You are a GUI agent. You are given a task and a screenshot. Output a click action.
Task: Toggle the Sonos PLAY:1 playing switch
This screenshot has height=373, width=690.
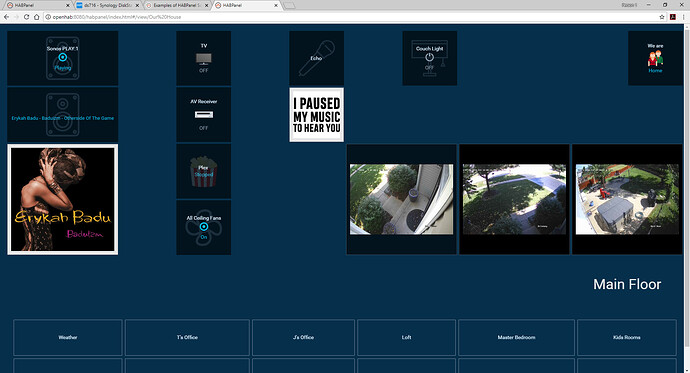tap(62, 58)
